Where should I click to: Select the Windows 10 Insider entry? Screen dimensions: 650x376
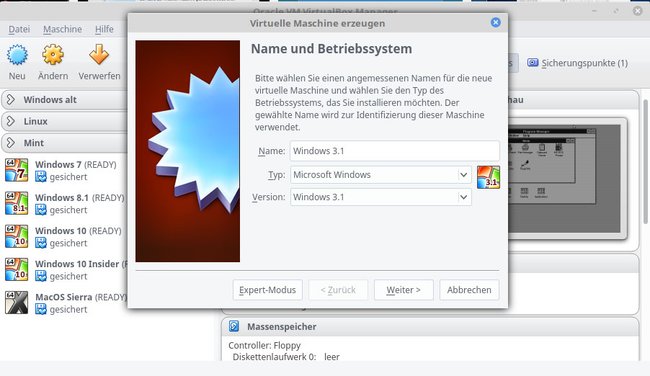tap(64, 270)
